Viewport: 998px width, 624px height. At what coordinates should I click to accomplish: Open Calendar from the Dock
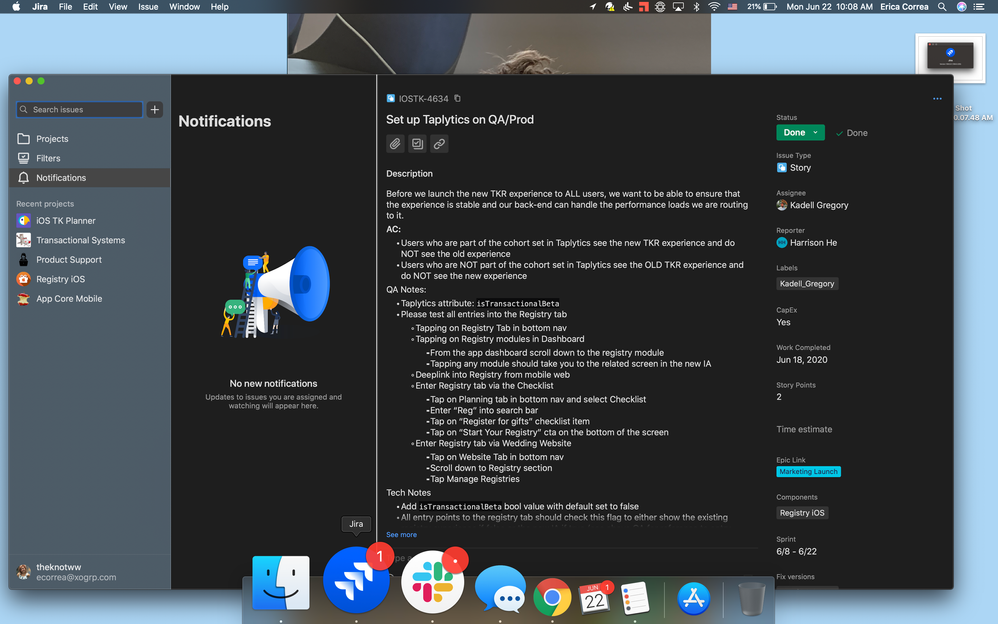[x=594, y=598]
